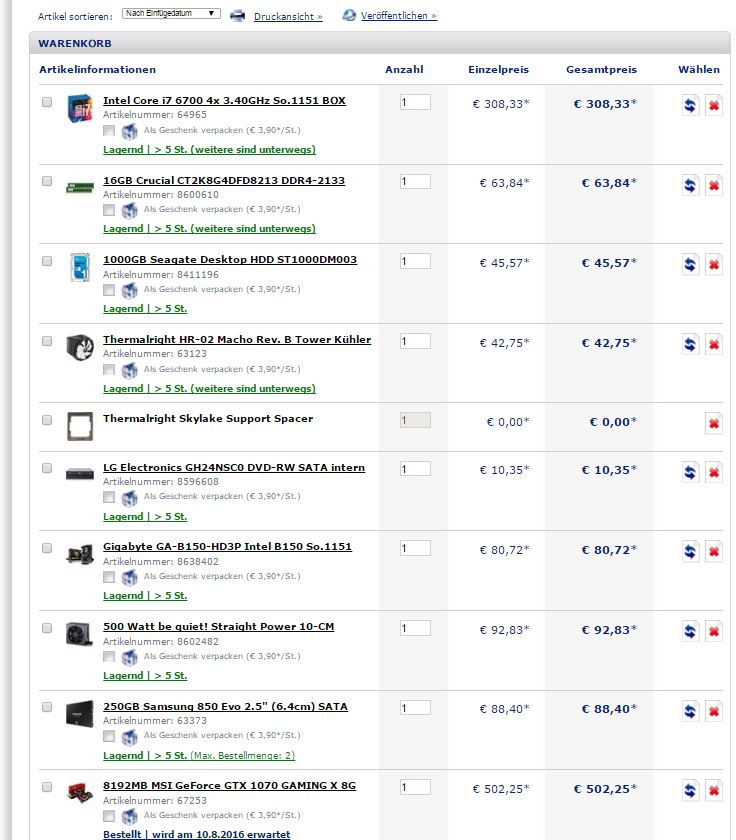Open 8192MB MSI GeForce GTX 1070 link
736x840 pixels.
point(229,785)
